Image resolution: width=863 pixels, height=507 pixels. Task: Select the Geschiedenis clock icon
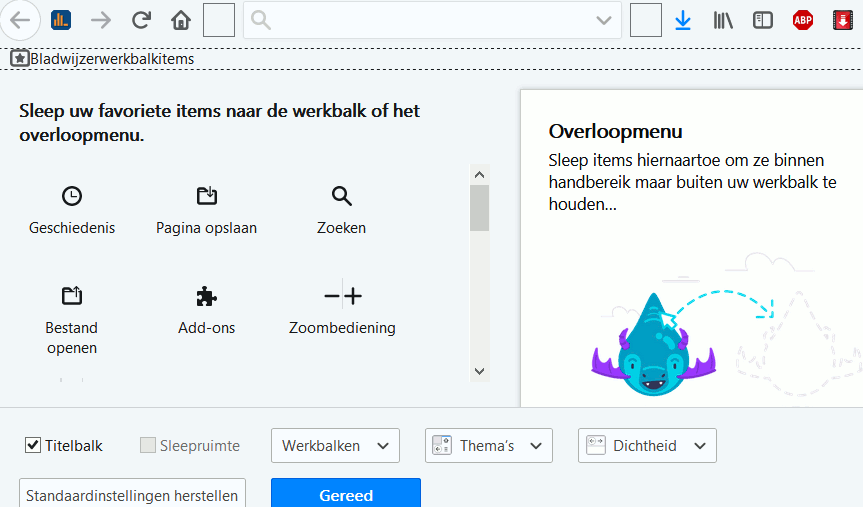[x=72, y=196]
